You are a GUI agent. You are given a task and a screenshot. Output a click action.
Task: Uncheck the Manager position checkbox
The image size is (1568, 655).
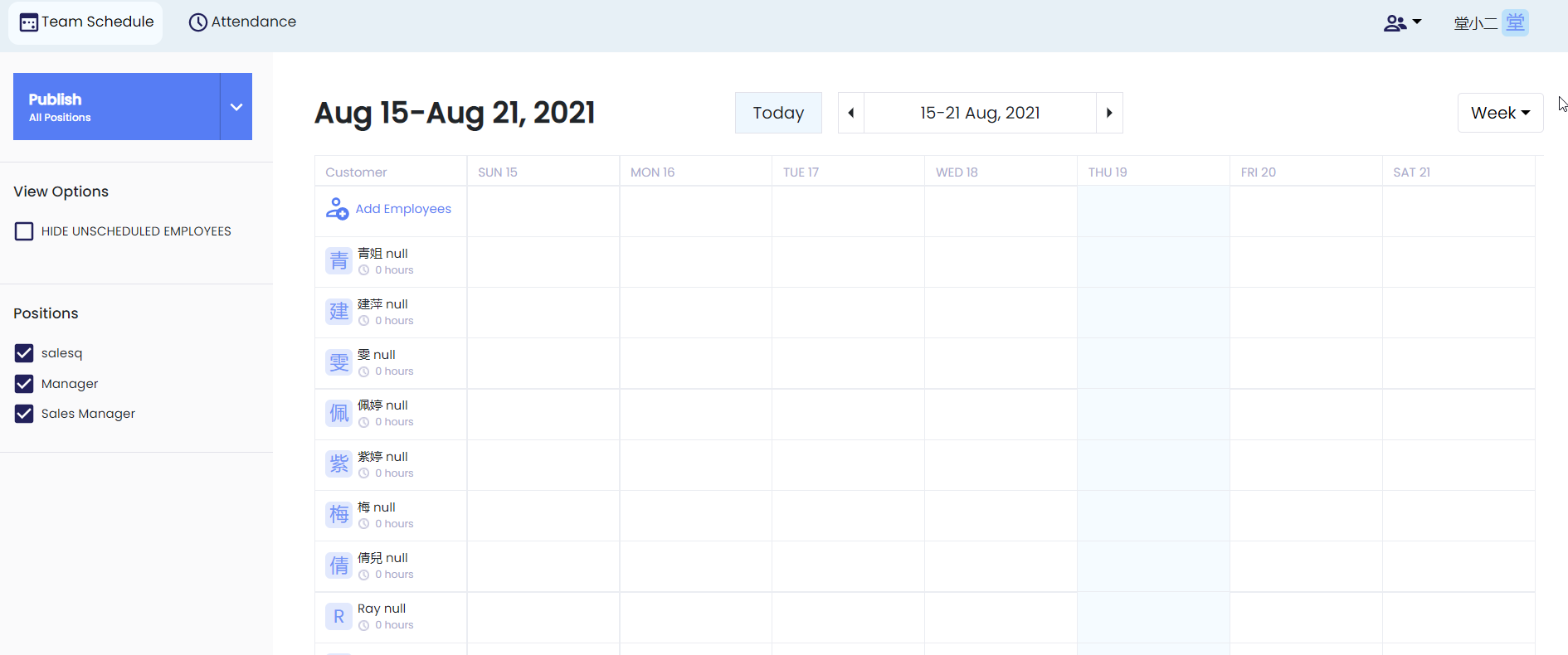[24, 384]
